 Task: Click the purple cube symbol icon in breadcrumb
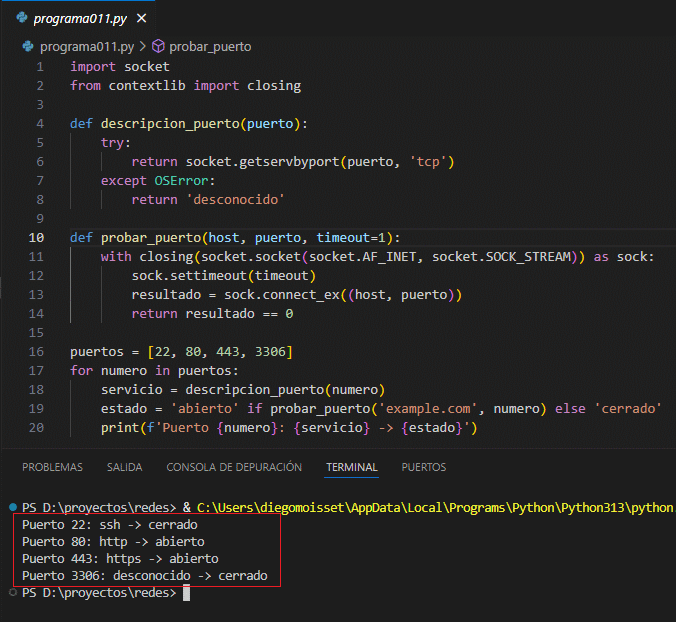pyautogui.click(x=158, y=46)
